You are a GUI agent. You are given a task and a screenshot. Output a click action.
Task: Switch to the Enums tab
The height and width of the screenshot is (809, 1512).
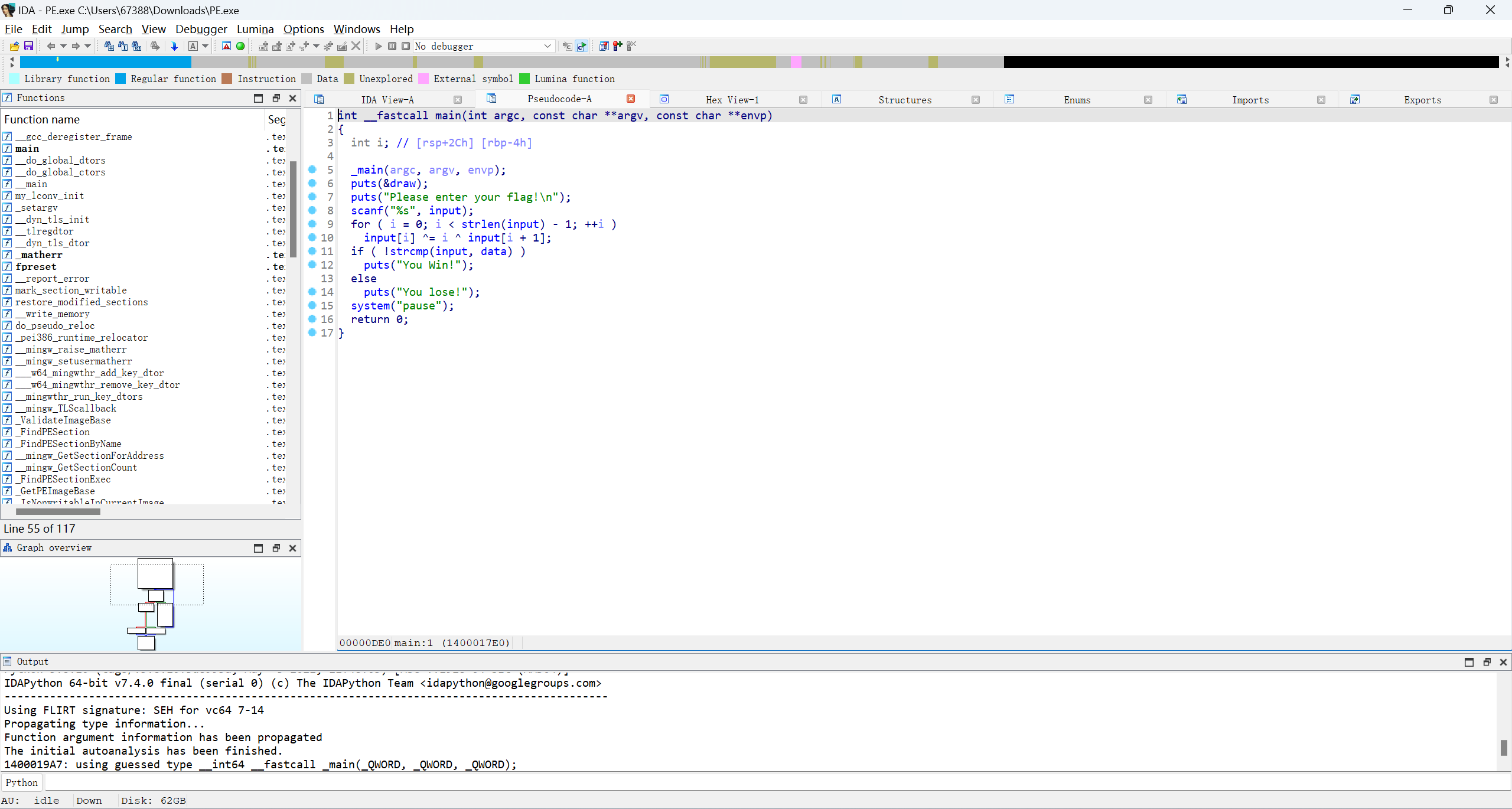1077,100
